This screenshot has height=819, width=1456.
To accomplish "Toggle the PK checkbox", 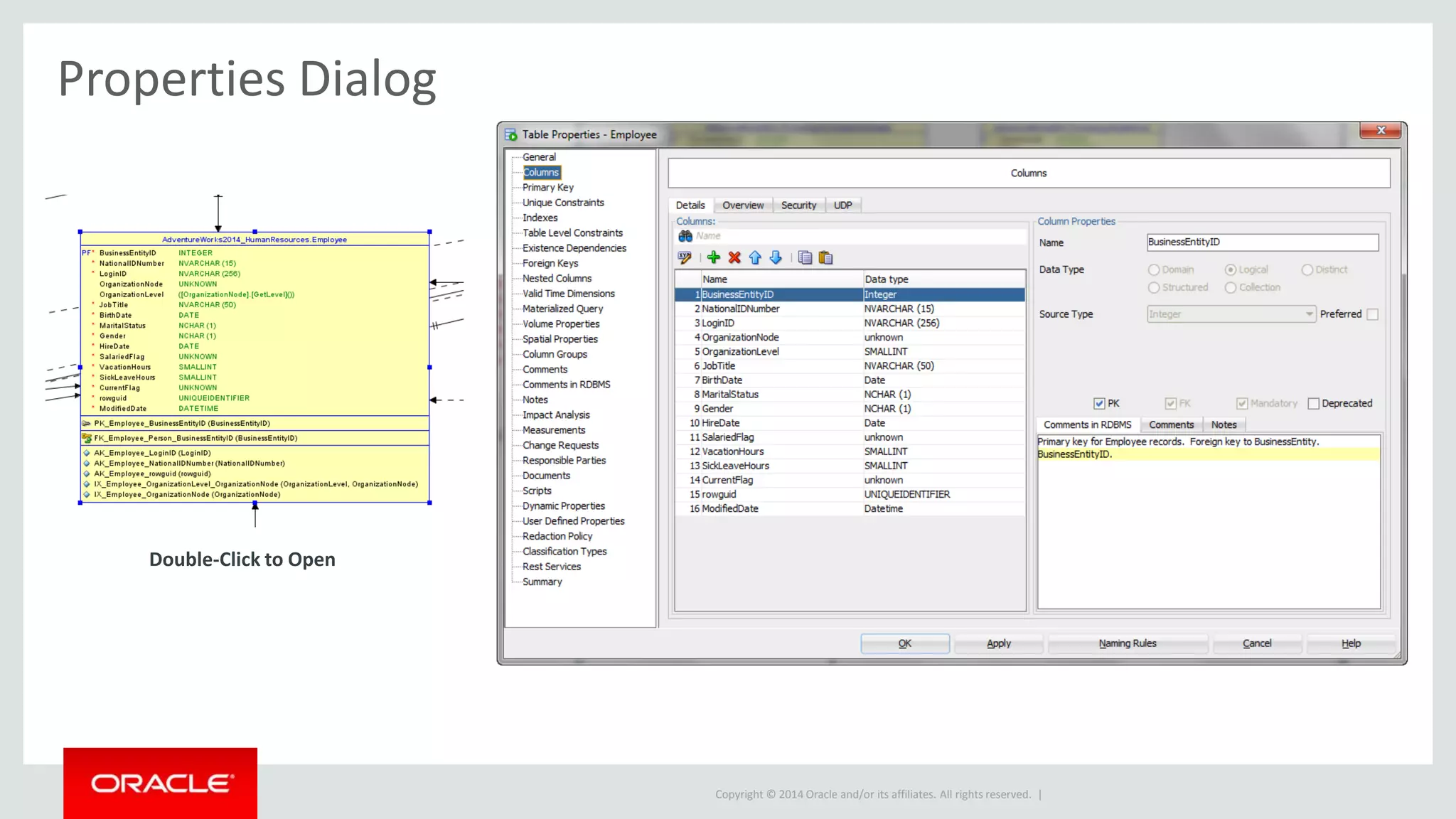I will (x=1099, y=404).
